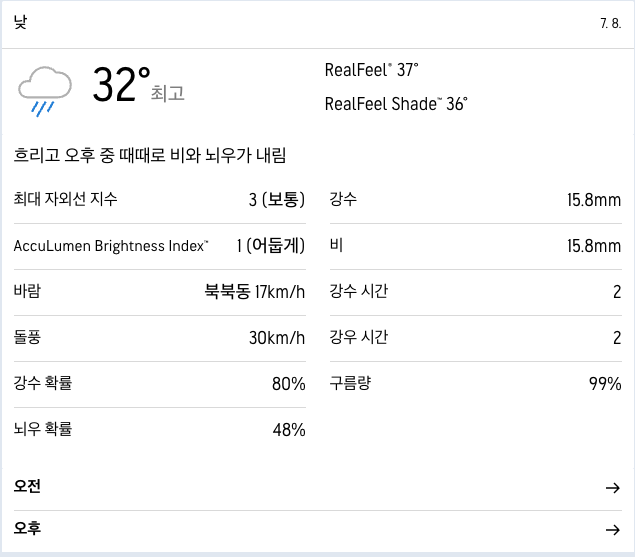Expand the 오후 afternoon section

(x=318, y=529)
